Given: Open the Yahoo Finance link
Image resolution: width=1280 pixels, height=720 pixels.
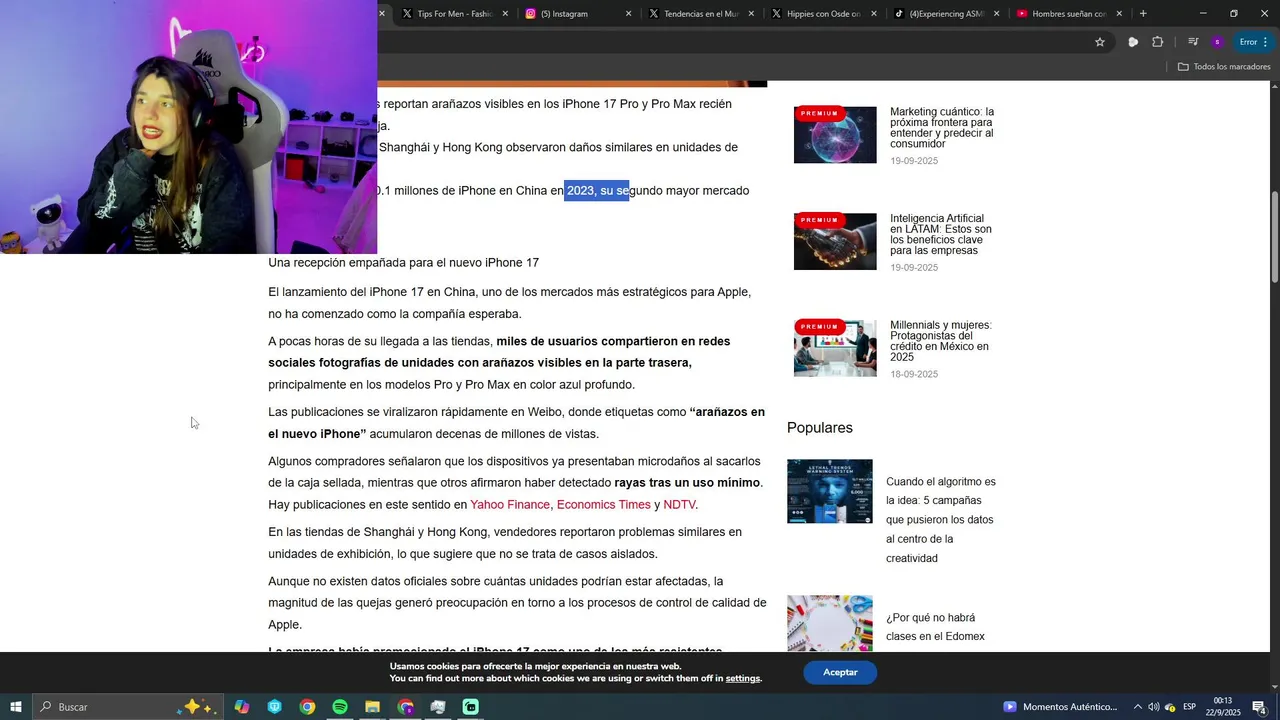Looking at the screenshot, I should [x=510, y=505].
